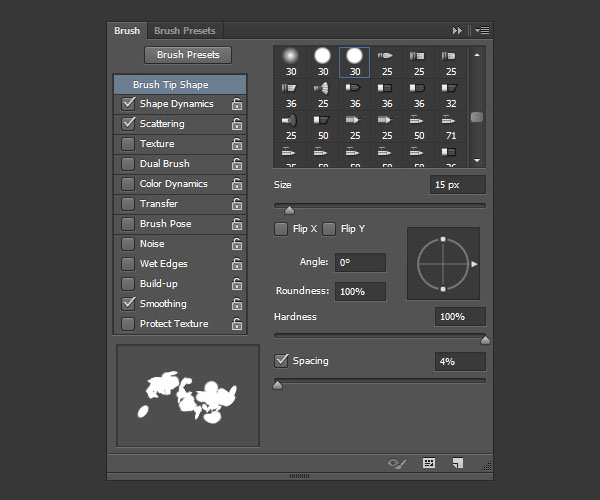The height and width of the screenshot is (500, 600).
Task: Switch to the Brush Presets tab
Action: pos(185,31)
